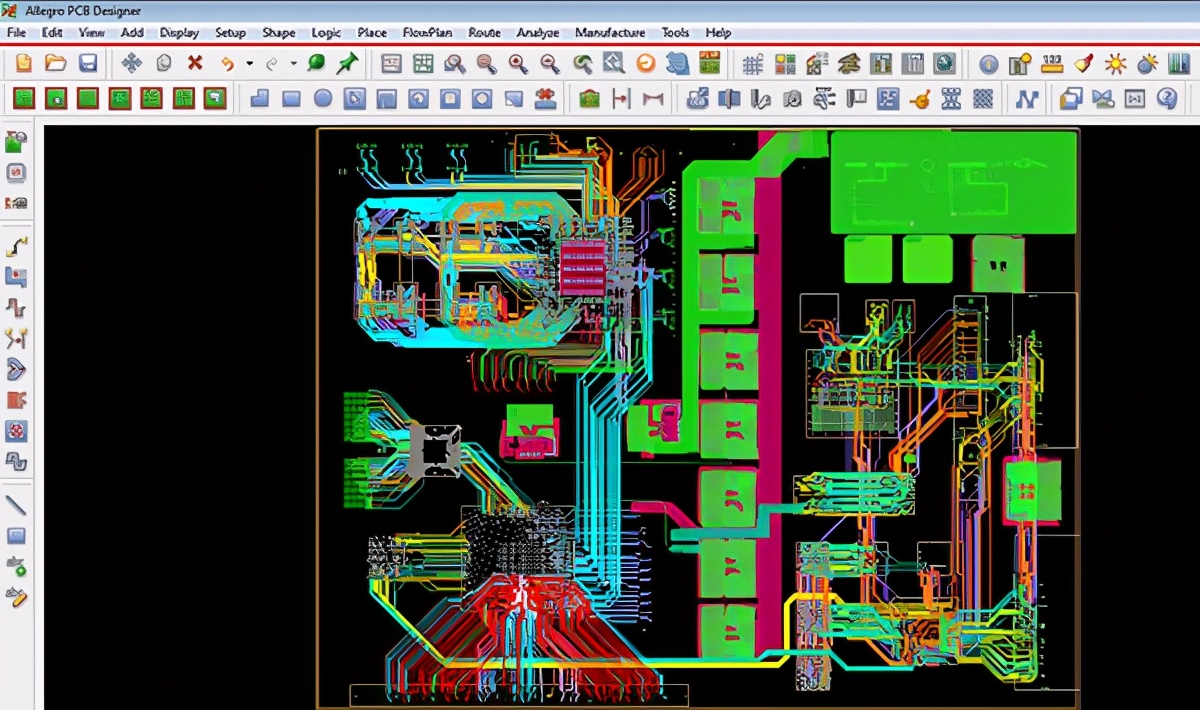Expand the Undo history dropdown arrow
This screenshot has height=710, width=1200.
(249, 64)
